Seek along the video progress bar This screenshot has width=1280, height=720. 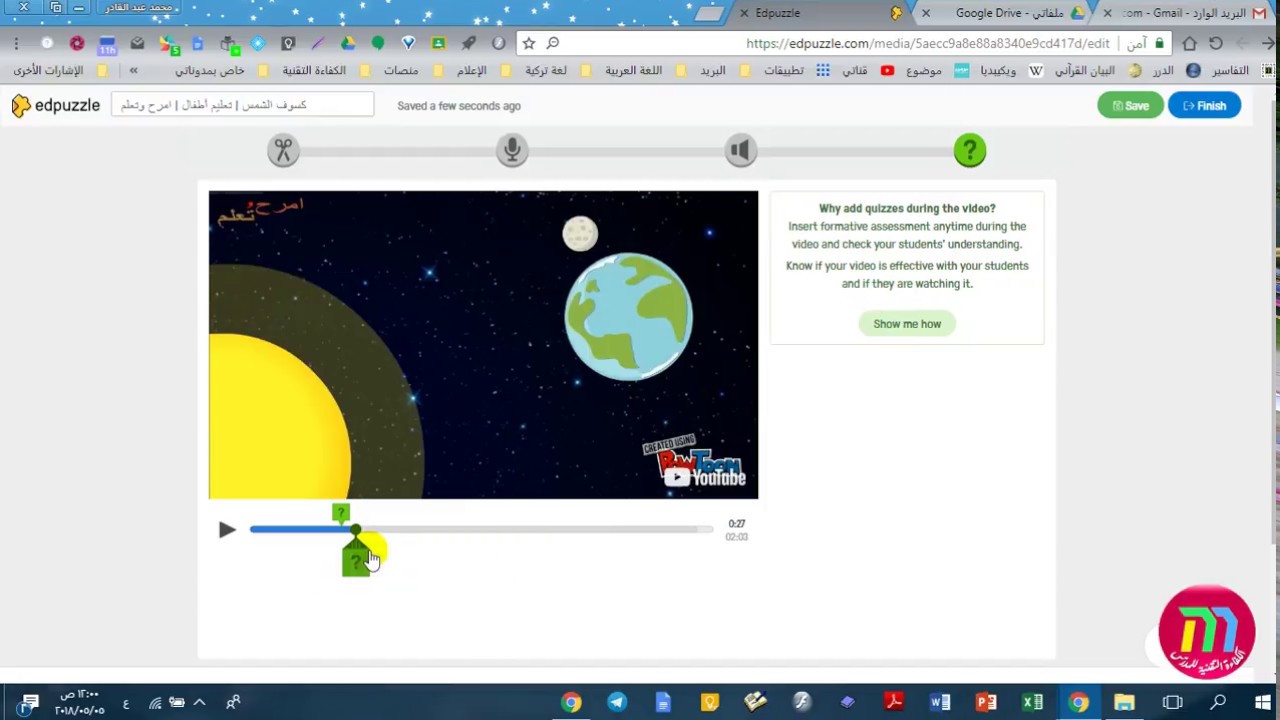point(480,529)
